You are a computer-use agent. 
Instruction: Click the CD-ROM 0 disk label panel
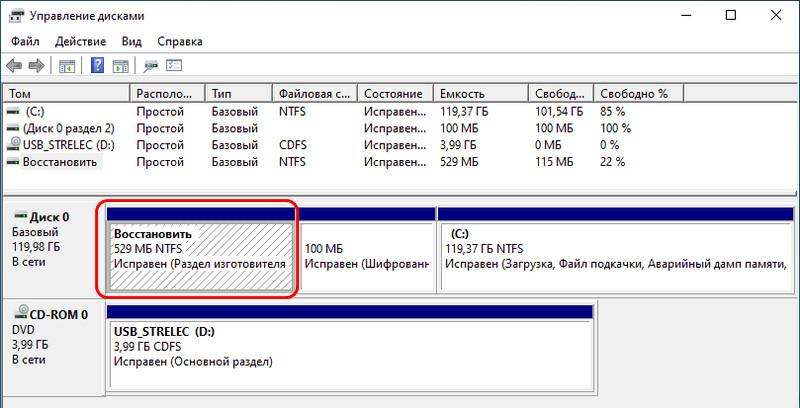tap(53, 347)
